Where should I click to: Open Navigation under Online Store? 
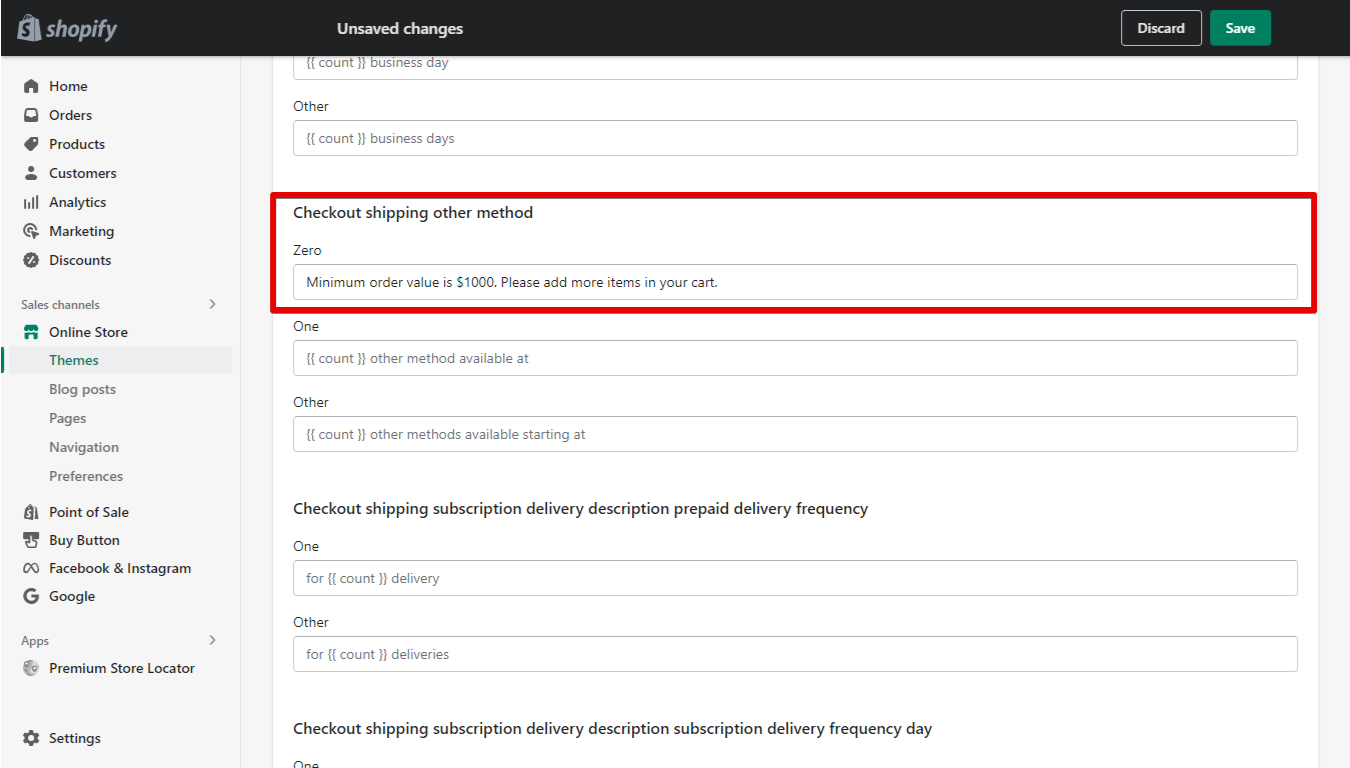coord(84,447)
